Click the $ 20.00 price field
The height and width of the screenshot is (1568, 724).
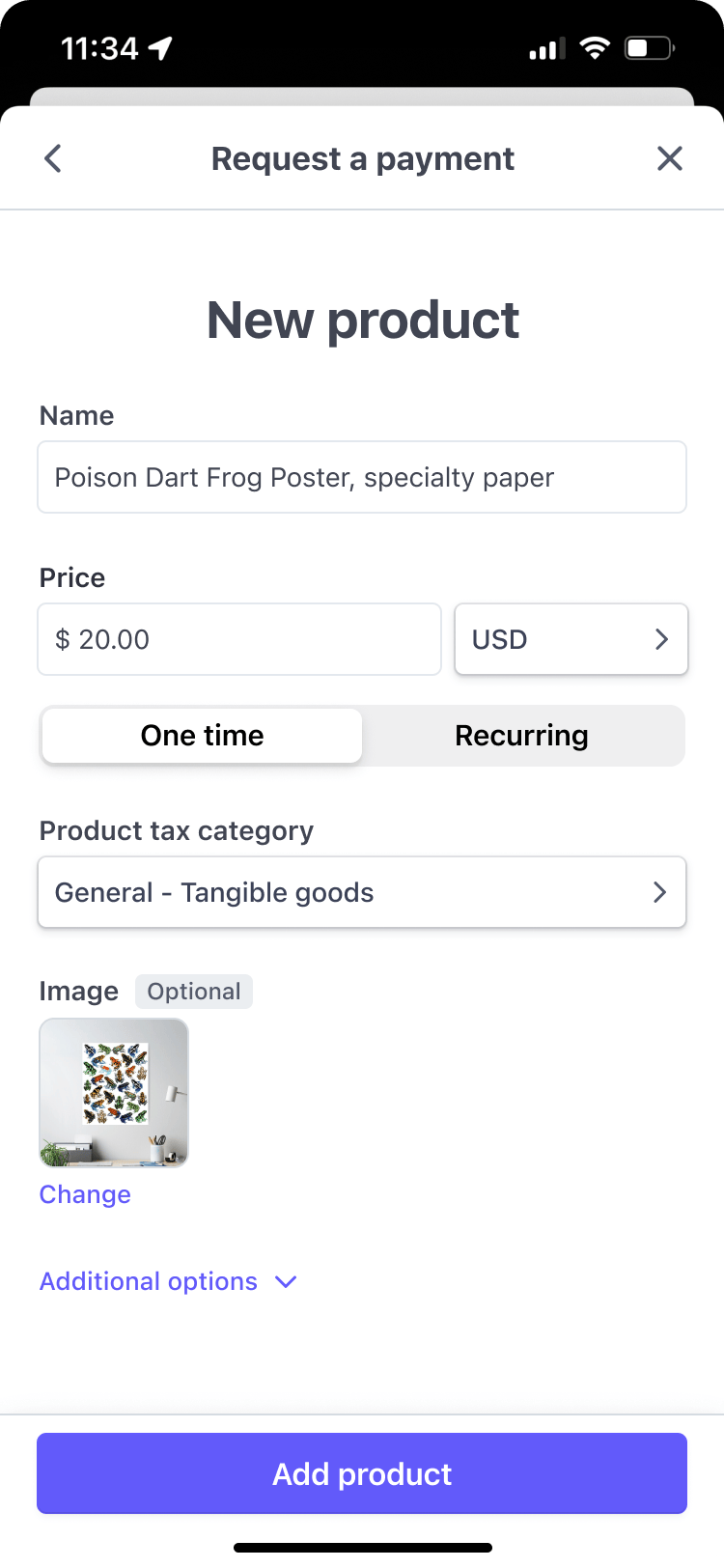tap(238, 639)
